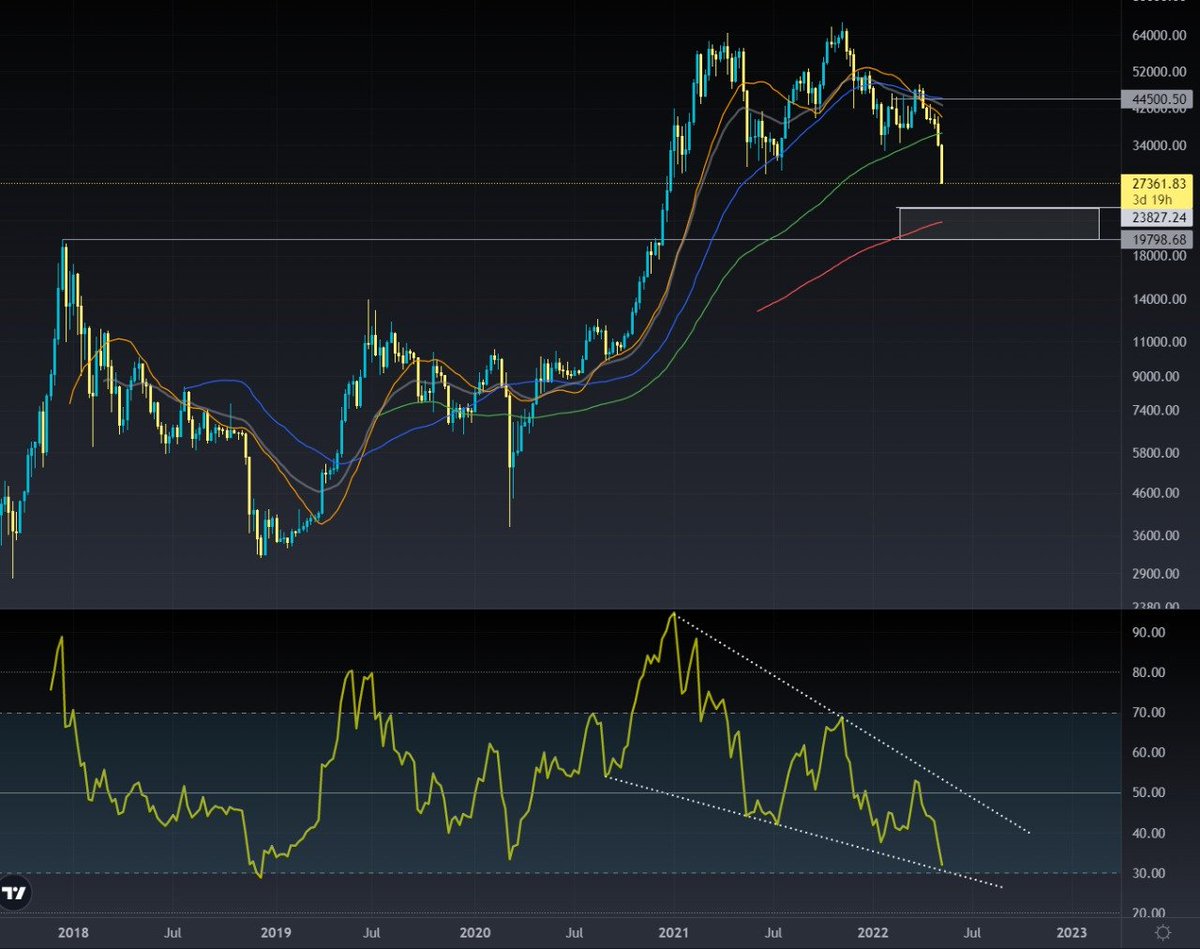
Task: Click the 7400.00 price axis label
Action: [1156, 411]
